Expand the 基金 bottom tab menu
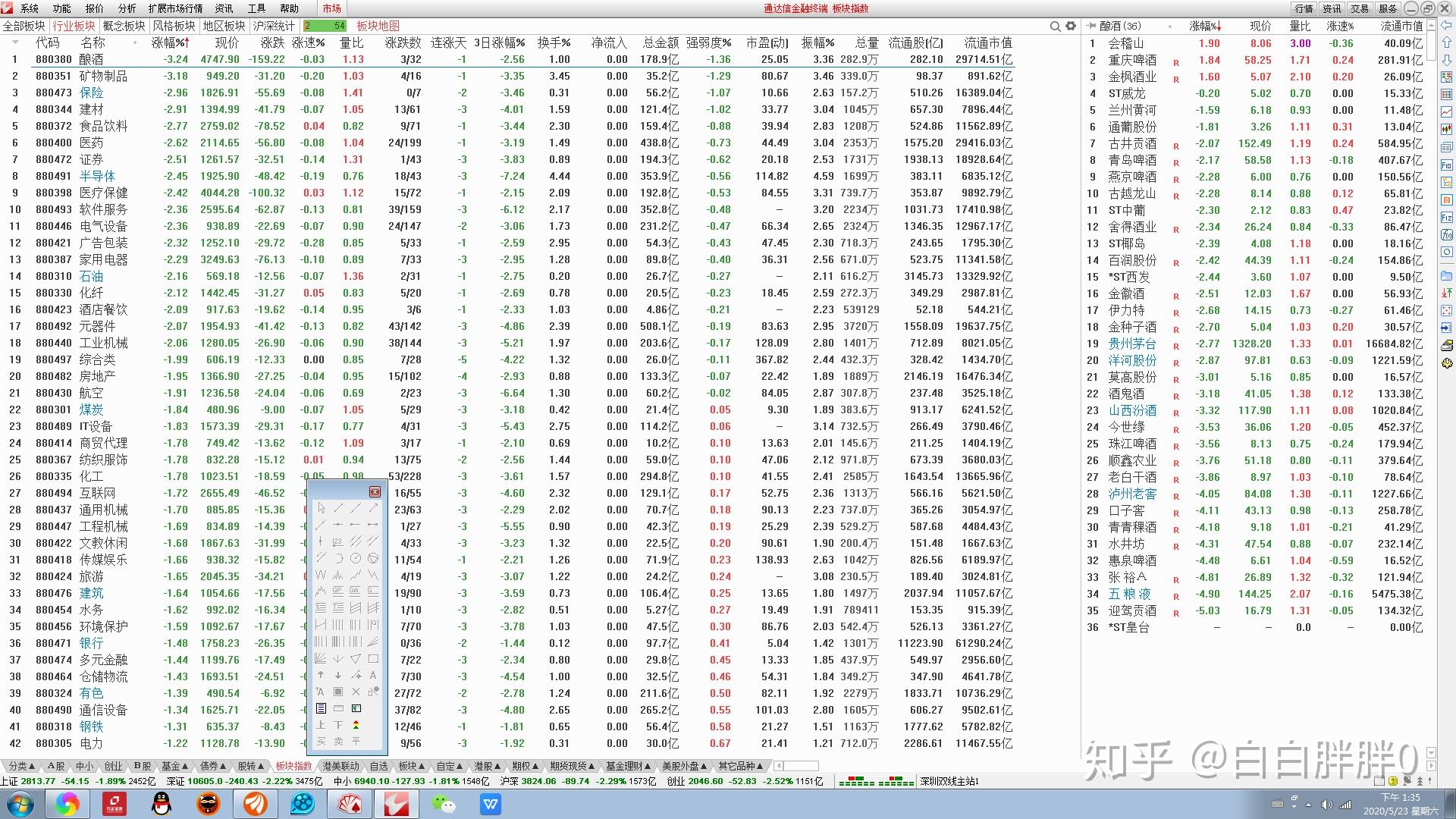Screen dimensions: 1456x819 [x=175, y=766]
